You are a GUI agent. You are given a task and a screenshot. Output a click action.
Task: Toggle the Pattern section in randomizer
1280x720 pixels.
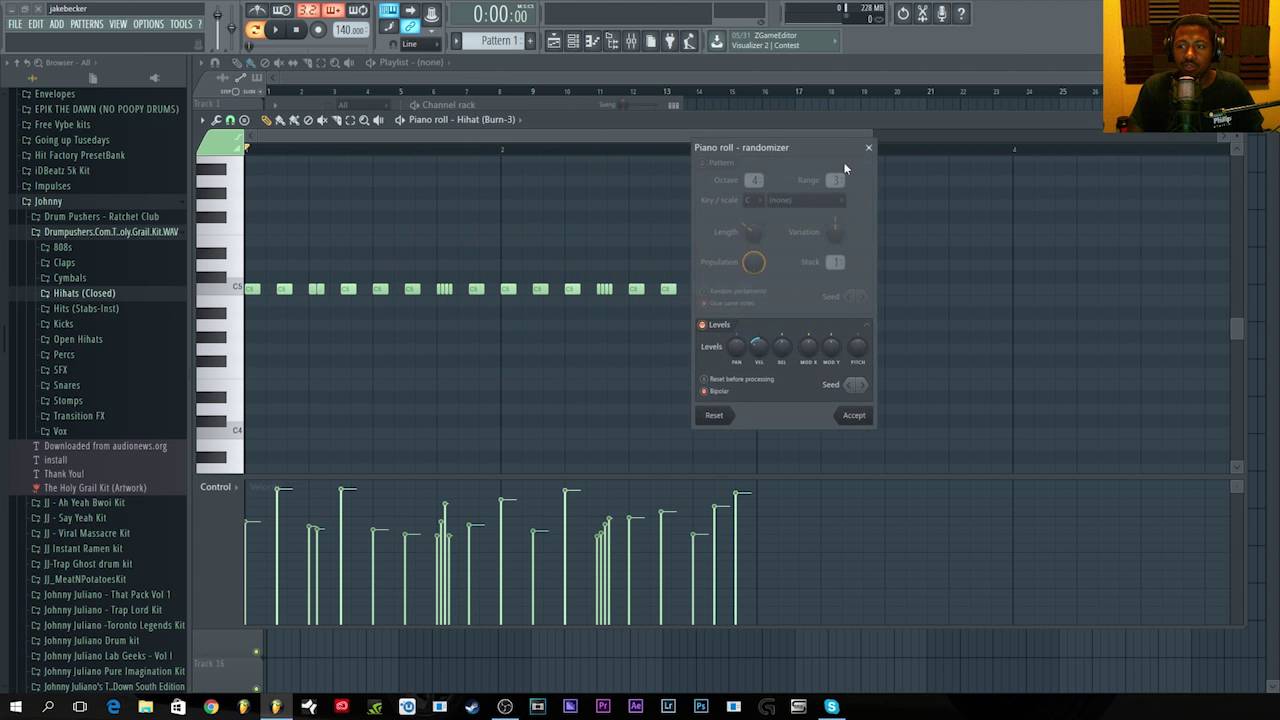pyautogui.click(x=702, y=163)
